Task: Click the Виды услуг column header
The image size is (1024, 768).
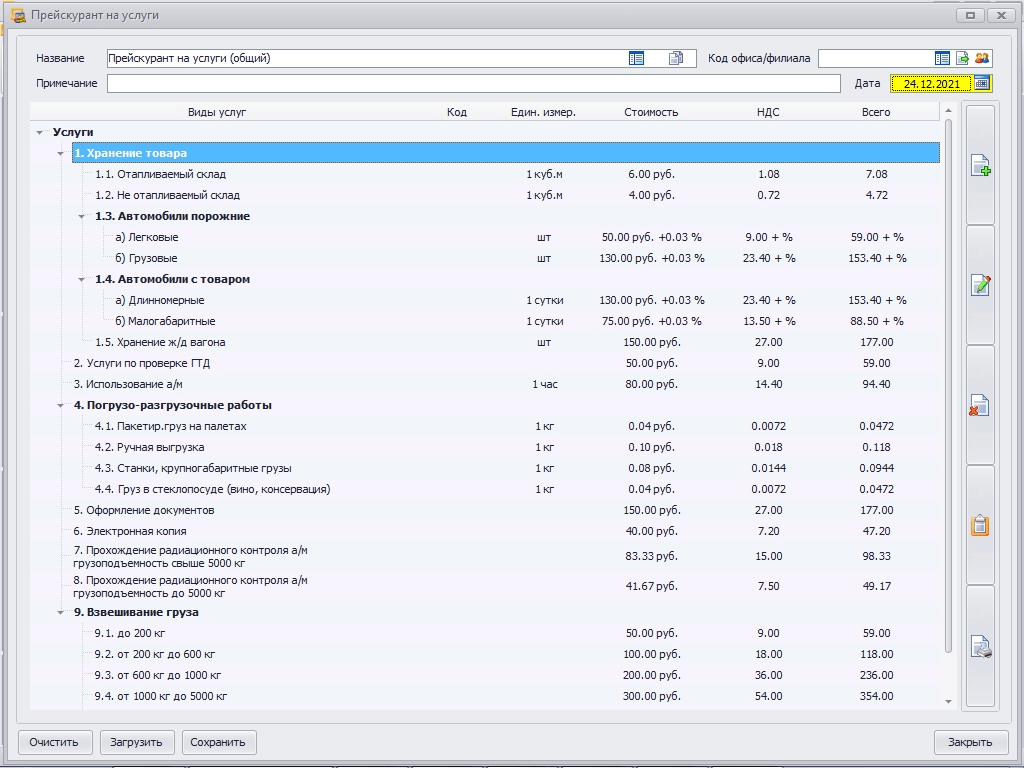Action: [217, 112]
